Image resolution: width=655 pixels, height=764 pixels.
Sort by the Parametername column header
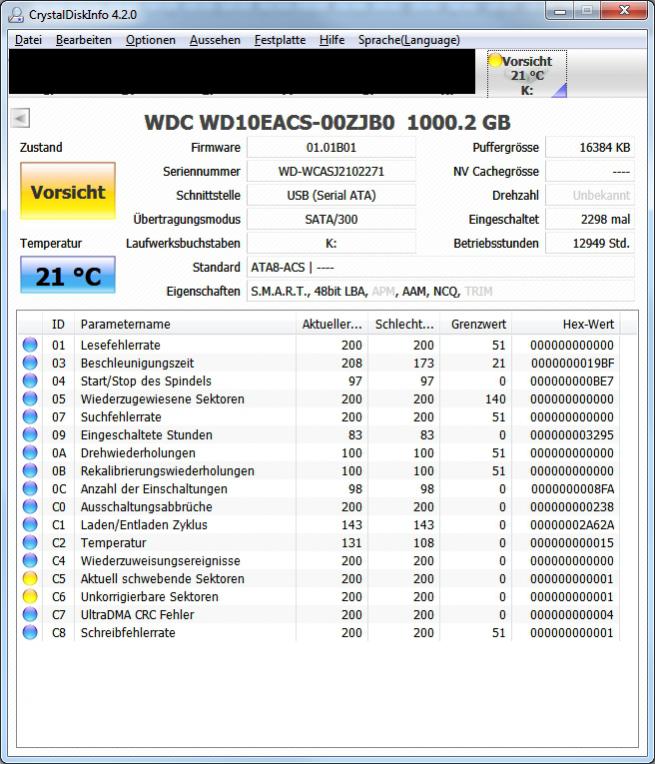point(185,324)
